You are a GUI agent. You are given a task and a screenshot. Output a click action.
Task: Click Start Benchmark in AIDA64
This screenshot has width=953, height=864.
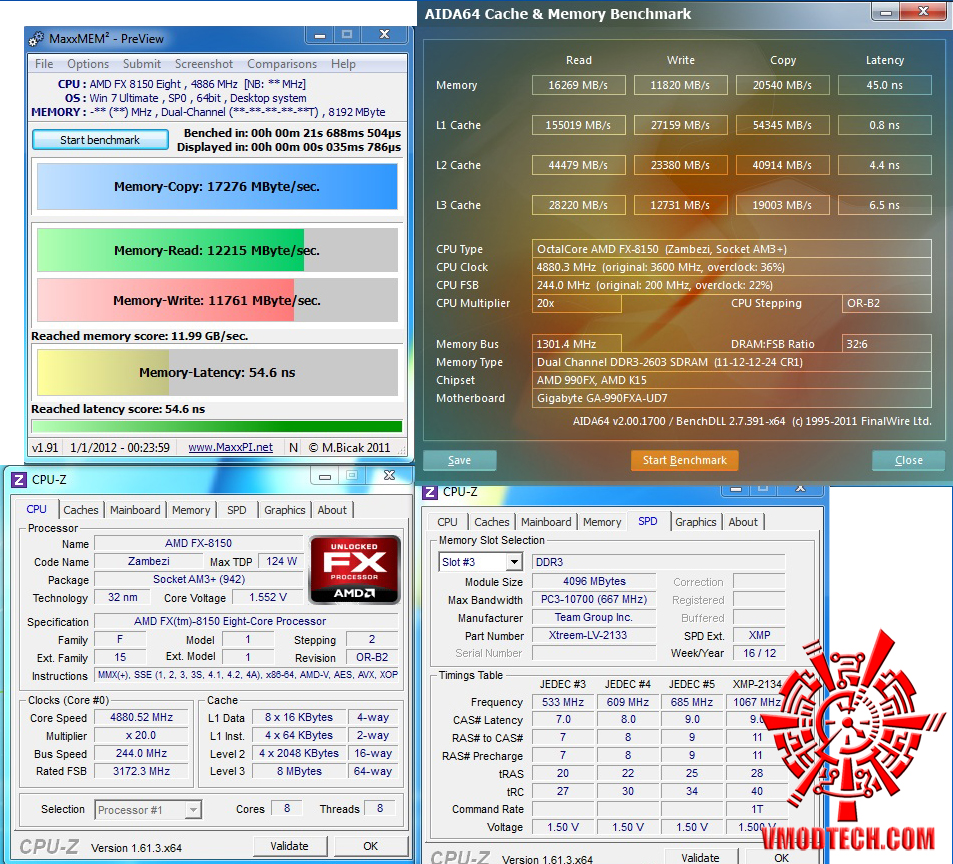pos(685,461)
